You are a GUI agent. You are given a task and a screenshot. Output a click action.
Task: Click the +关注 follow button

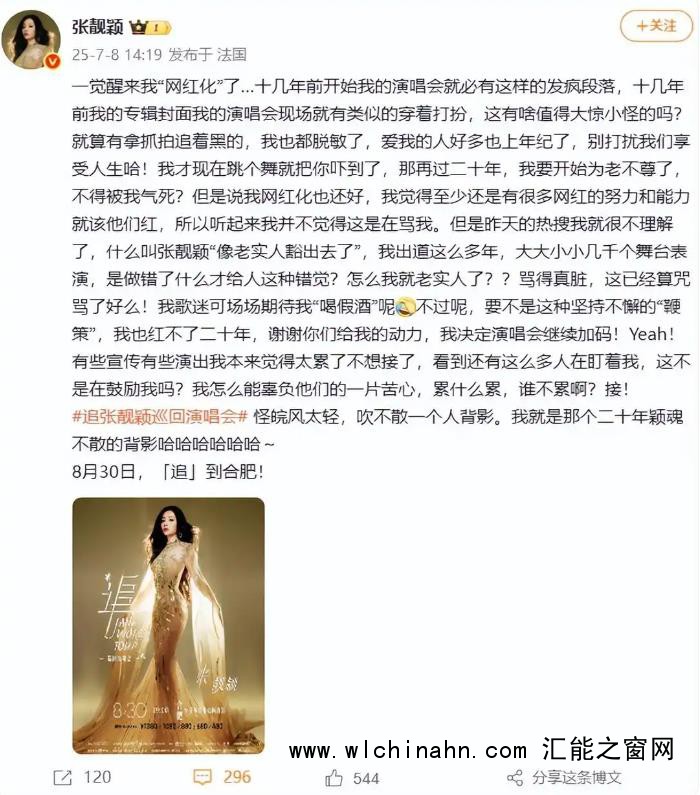656,26
